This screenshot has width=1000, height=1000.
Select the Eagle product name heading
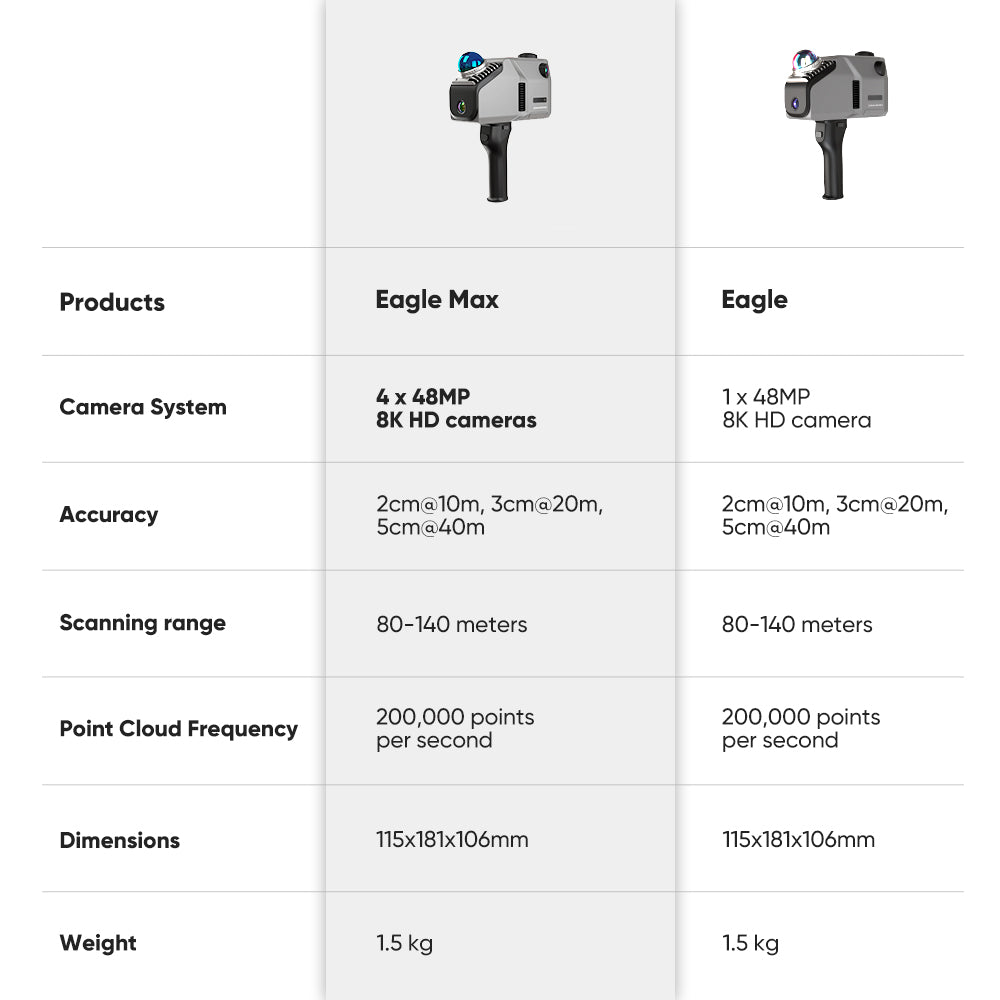(754, 299)
